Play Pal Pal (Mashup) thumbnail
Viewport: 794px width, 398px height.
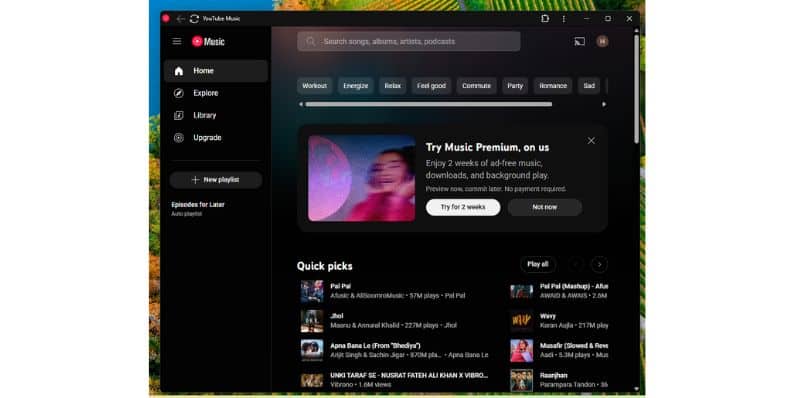[522, 291]
